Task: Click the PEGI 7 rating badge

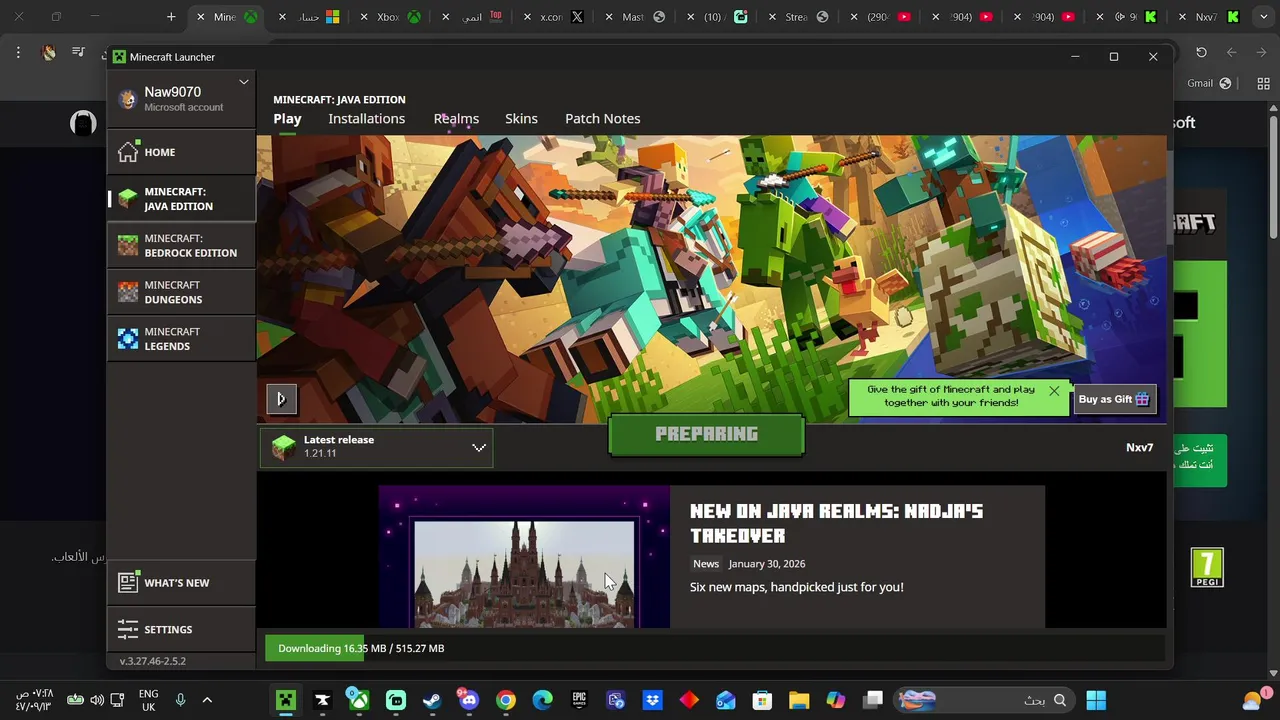Action: pyautogui.click(x=1207, y=568)
